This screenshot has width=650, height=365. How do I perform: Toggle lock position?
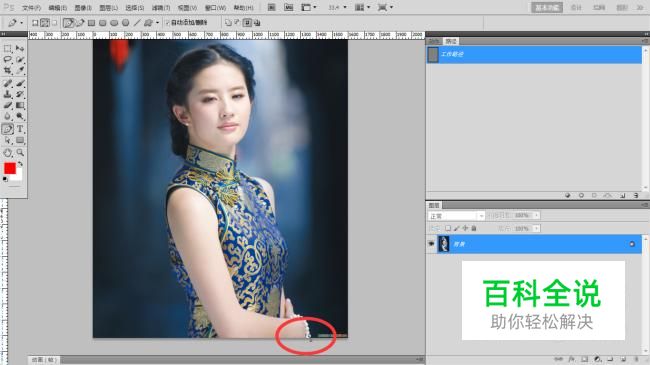click(x=466, y=228)
